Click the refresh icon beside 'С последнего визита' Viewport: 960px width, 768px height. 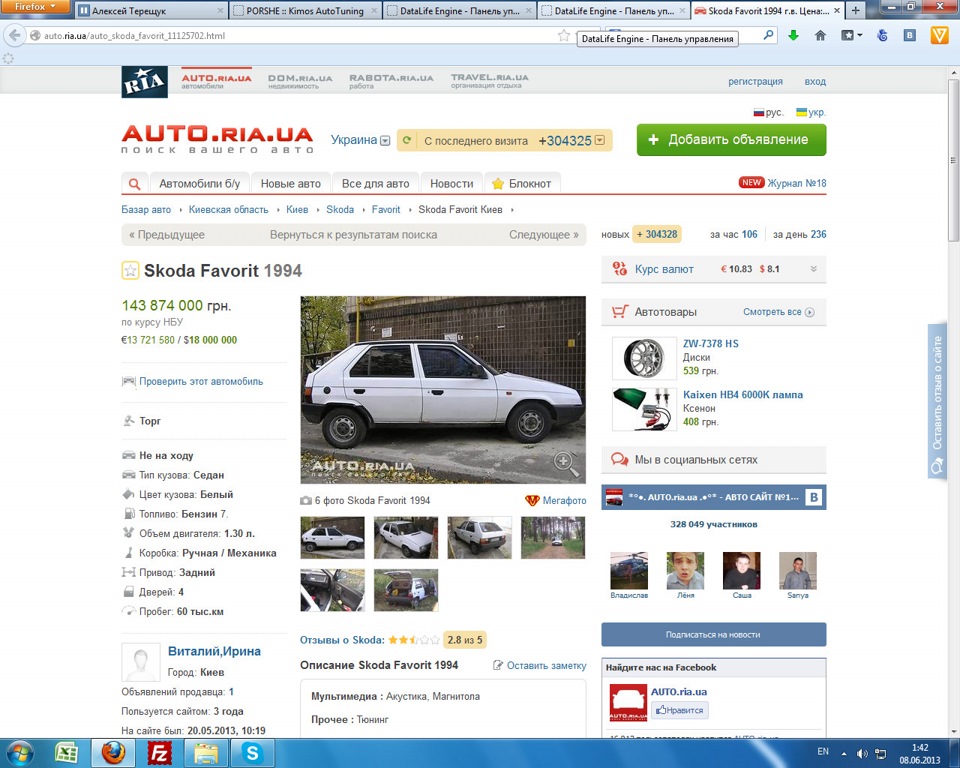point(407,140)
